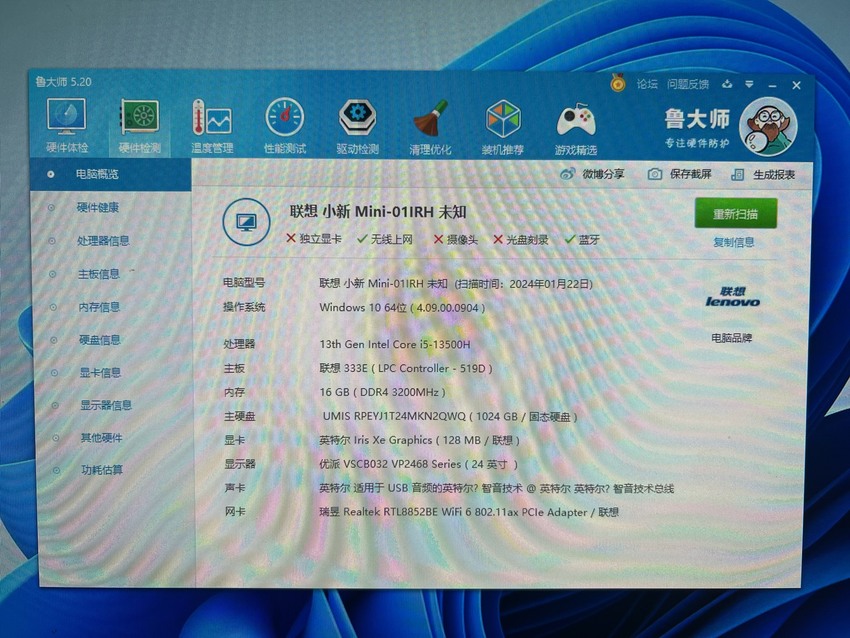The width and height of the screenshot is (850, 638).
Task: Click the Windows 10 64位 operating system value
Action: tap(402, 308)
